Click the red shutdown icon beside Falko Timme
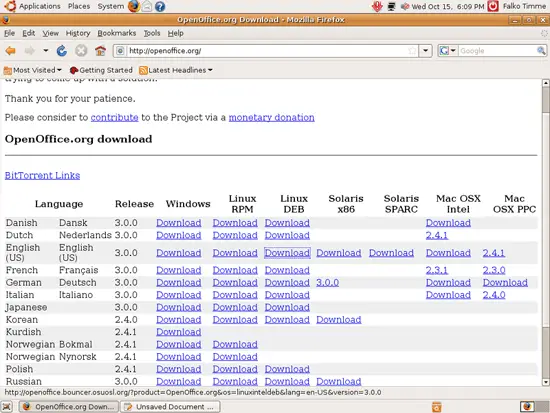Viewport: 550px width, 413px height. 493,6
